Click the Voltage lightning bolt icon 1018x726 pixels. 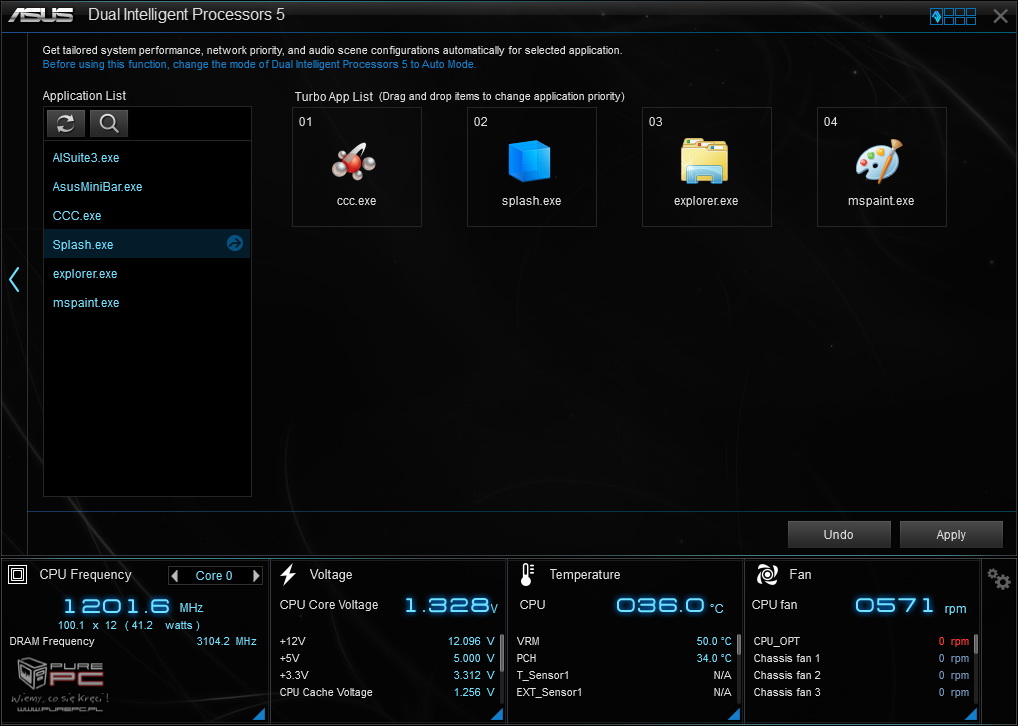point(288,574)
